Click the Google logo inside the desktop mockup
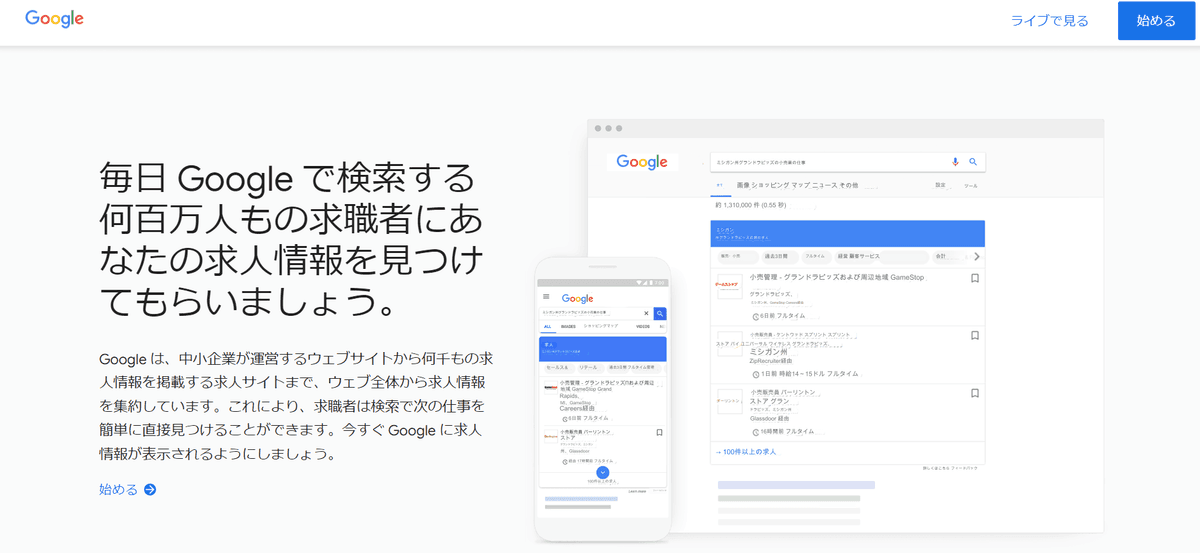The width and height of the screenshot is (1200, 553). coord(641,162)
